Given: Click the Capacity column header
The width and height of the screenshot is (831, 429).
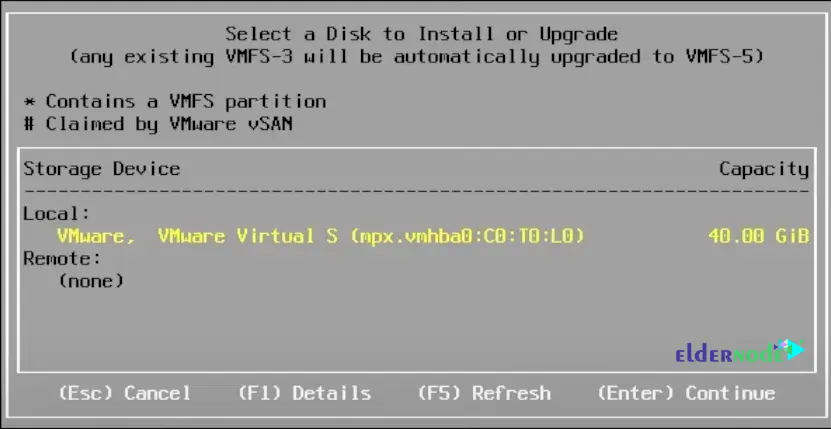Looking at the screenshot, I should pyautogui.click(x=764, y=169).
